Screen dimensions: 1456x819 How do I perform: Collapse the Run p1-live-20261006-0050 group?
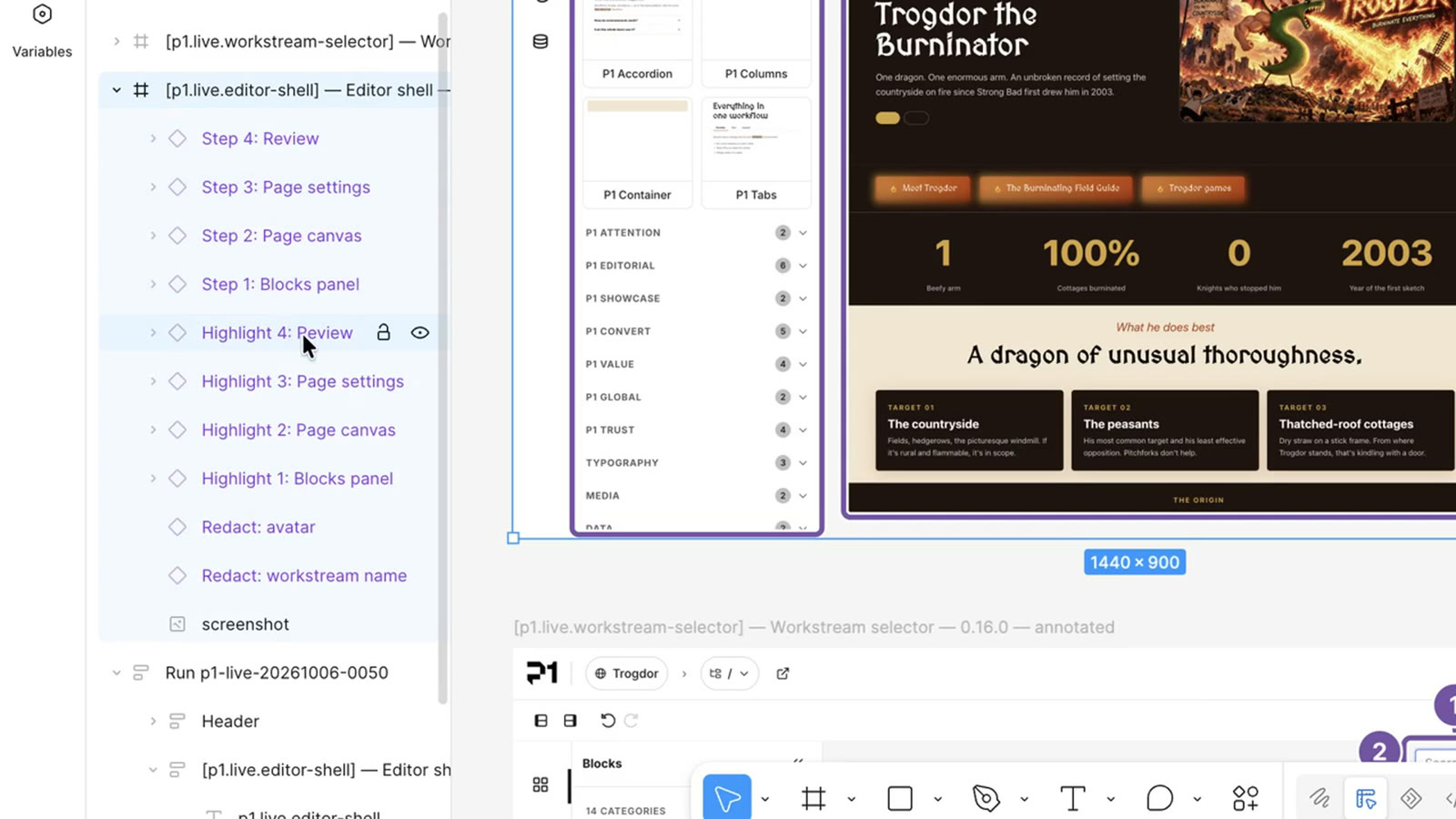pos(116,672)
